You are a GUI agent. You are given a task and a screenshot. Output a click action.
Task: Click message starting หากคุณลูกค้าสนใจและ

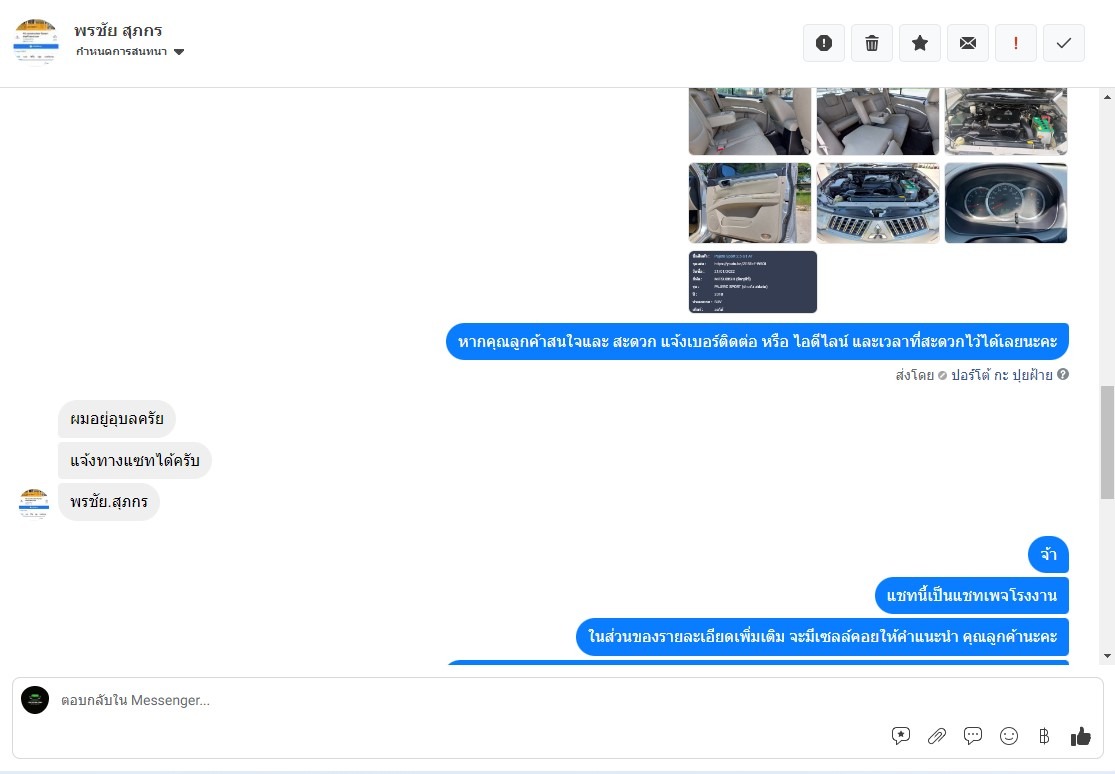pos(757,341)
